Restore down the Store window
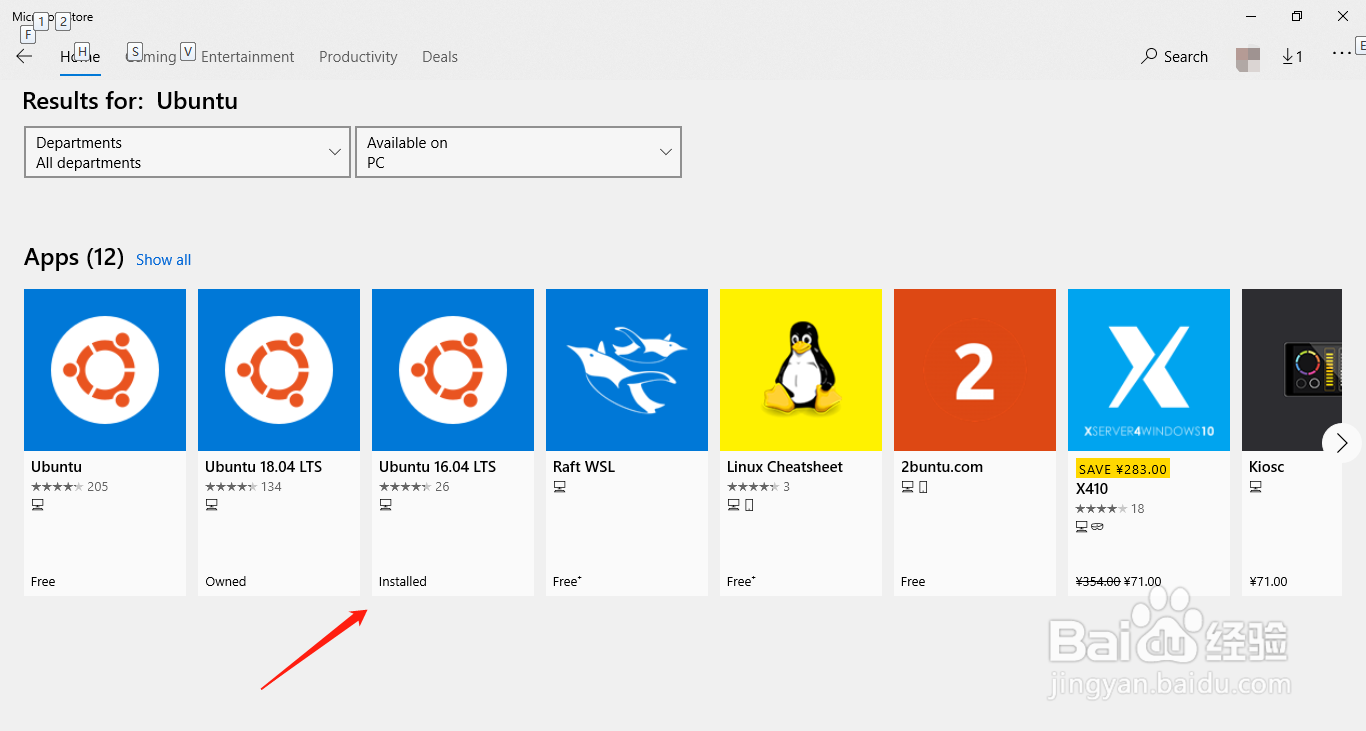Screen dimensions: 1366x731 (1297, 16)
